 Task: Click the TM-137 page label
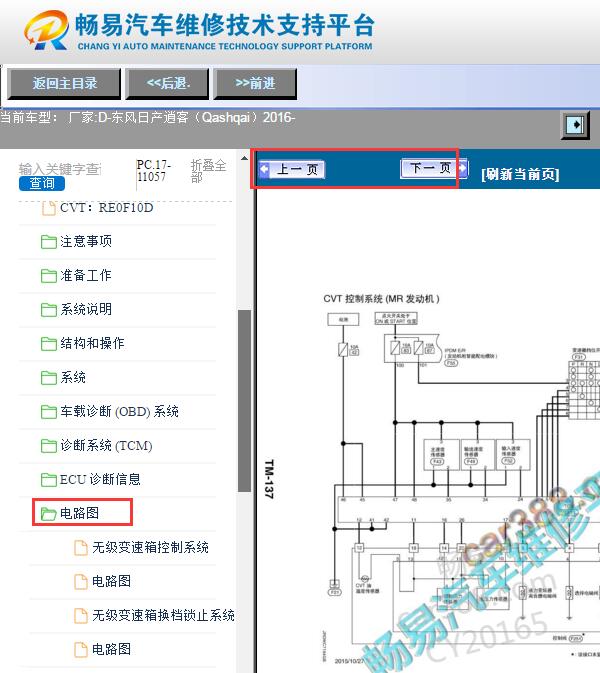[x=269, y=479]
